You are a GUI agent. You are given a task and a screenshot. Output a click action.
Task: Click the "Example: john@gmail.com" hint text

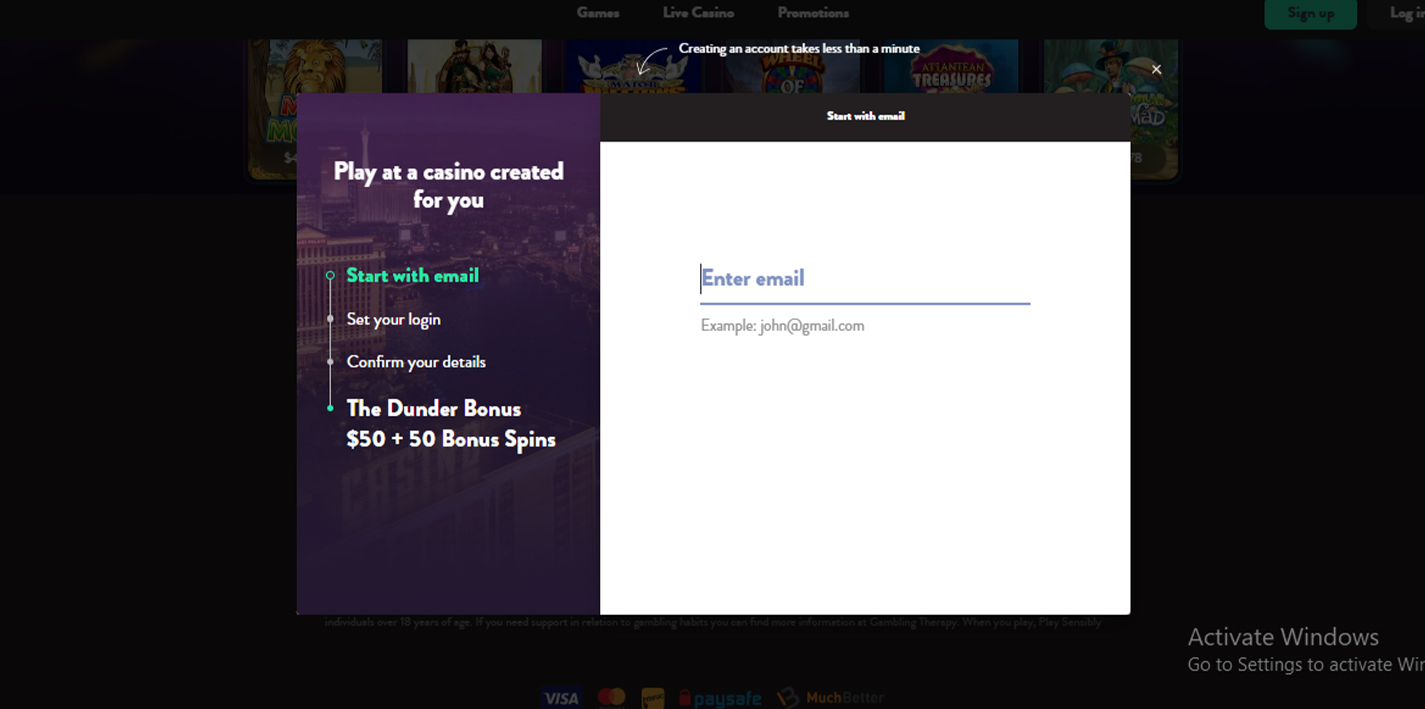[x=782, y=326]
